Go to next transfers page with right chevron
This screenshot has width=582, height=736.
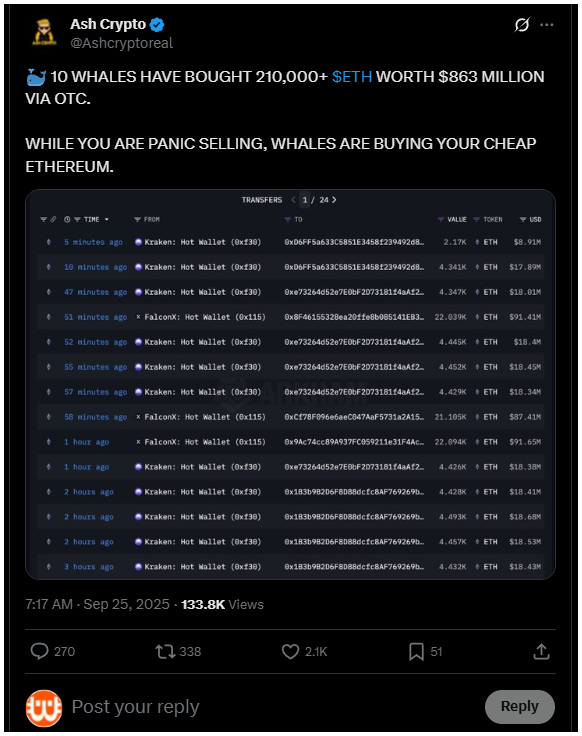[334, 199]
